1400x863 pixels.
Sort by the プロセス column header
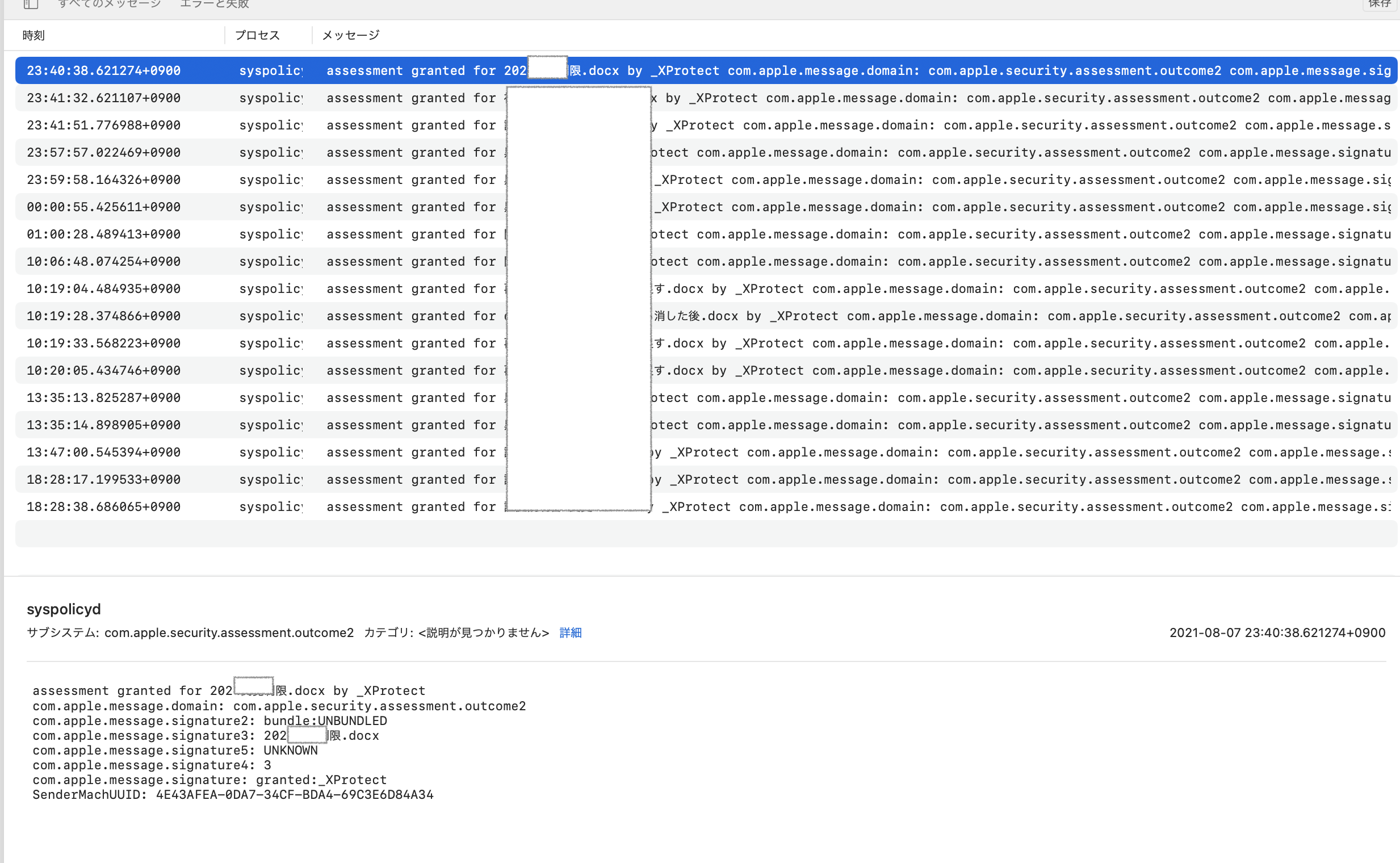point(257,35)
